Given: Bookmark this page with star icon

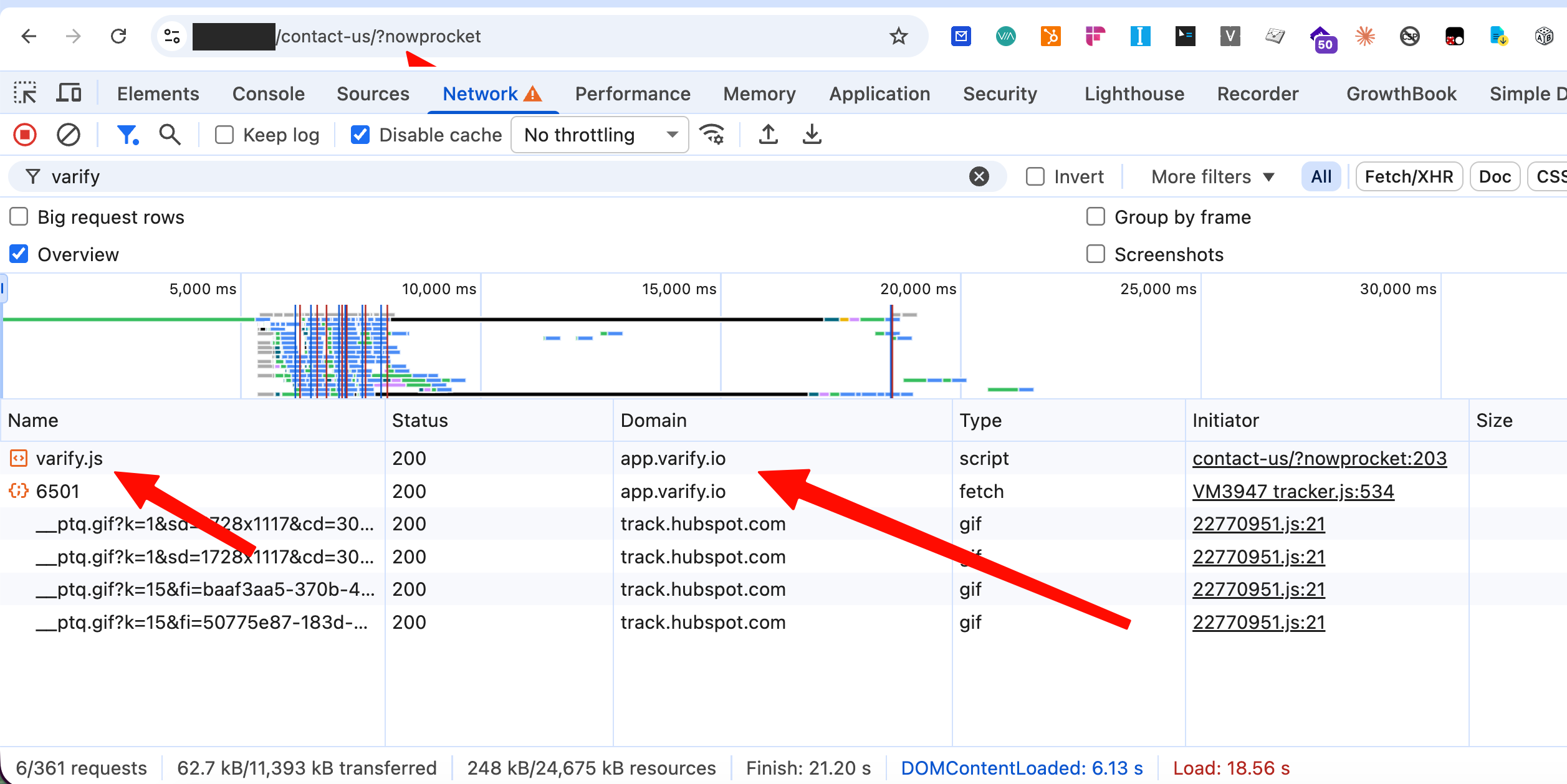Looking at the screenshot, I should [898, 36].
